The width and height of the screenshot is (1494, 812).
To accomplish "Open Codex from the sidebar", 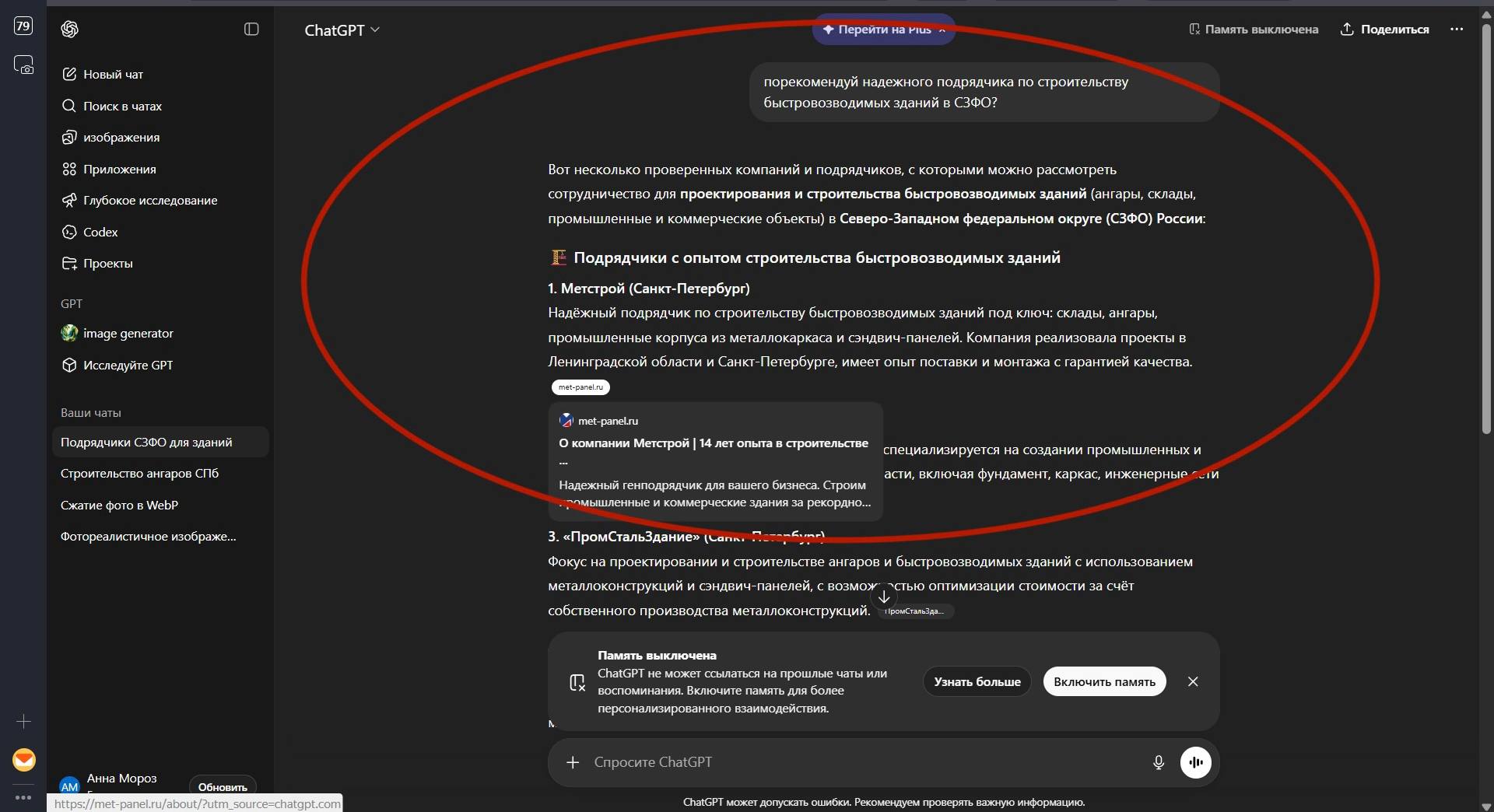I will (160, 232).
